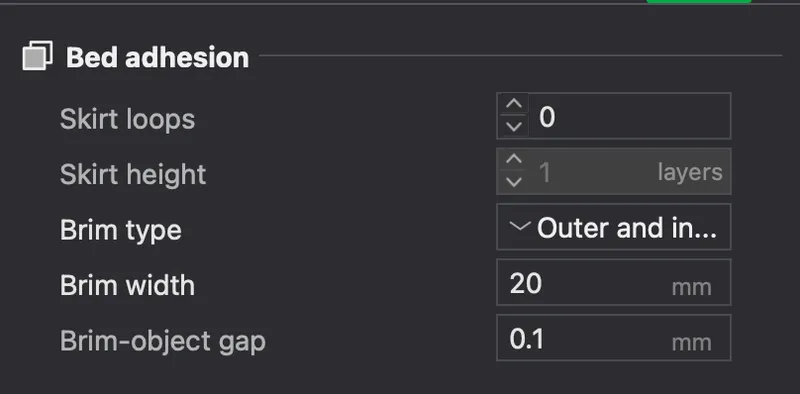Click the layers unit in Skirt height

click(x=690, y=173)
